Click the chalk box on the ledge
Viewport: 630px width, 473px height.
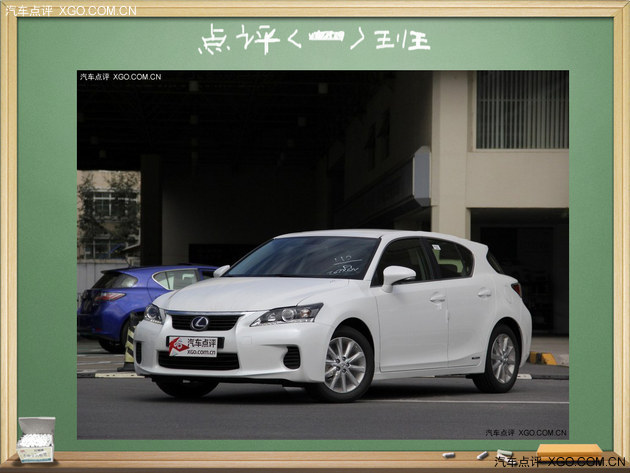36,439
